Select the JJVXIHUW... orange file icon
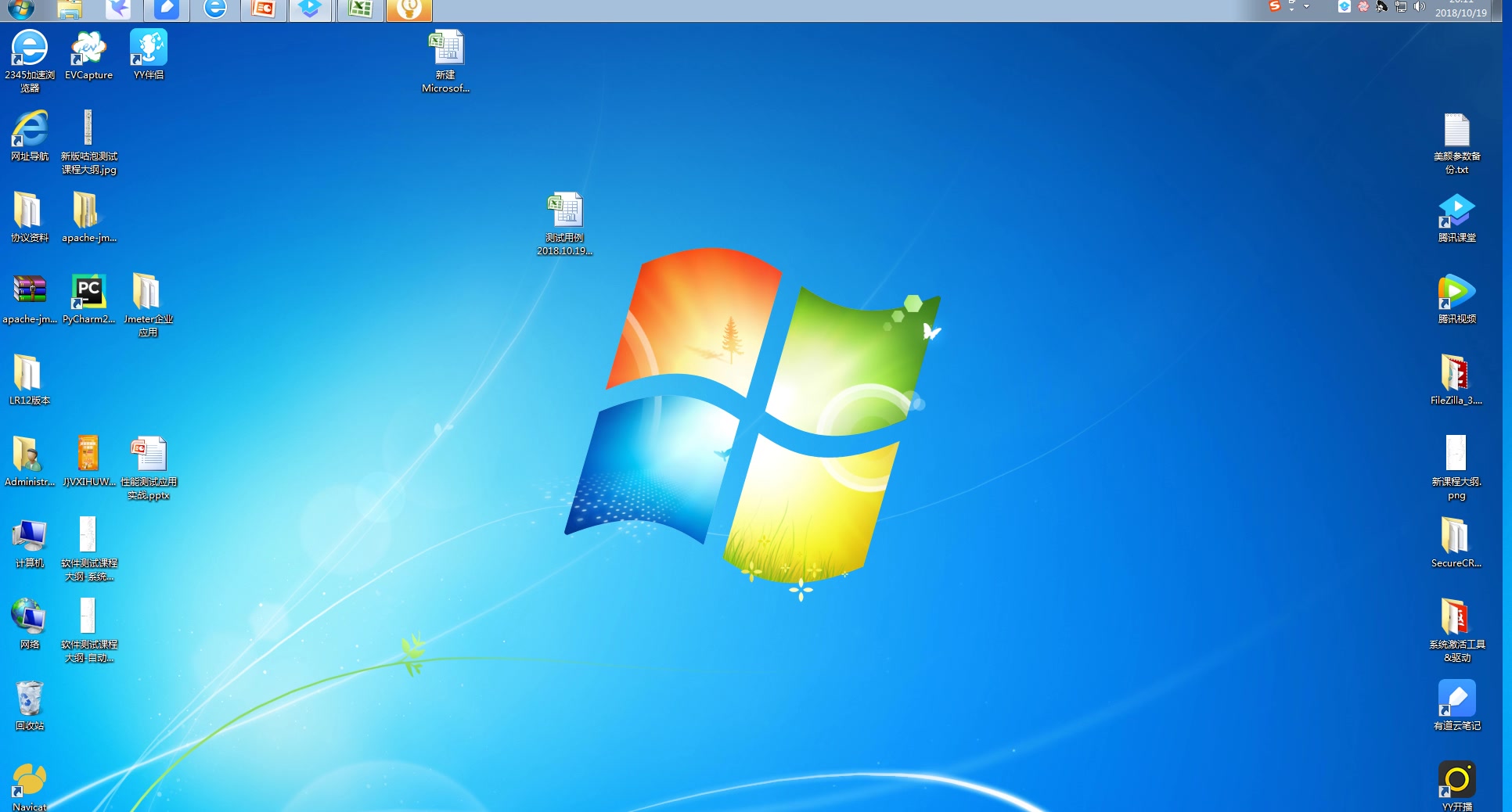Image resolution: width=1512 pixels, height=812 pixels. coord(88,462)
